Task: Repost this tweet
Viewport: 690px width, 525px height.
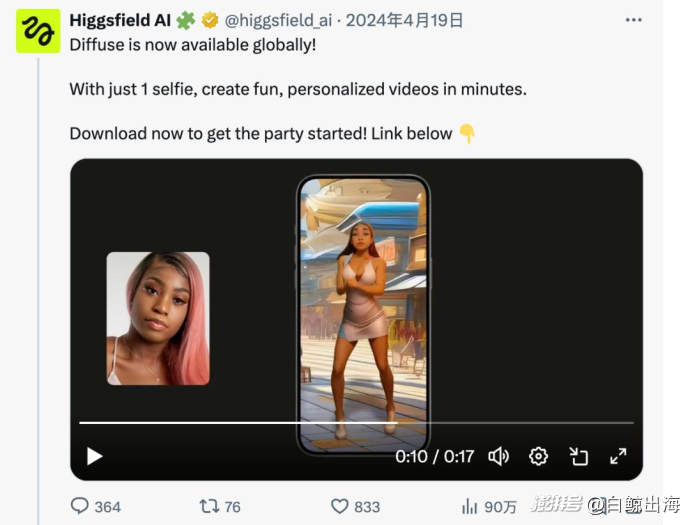Action: point(209,506)
